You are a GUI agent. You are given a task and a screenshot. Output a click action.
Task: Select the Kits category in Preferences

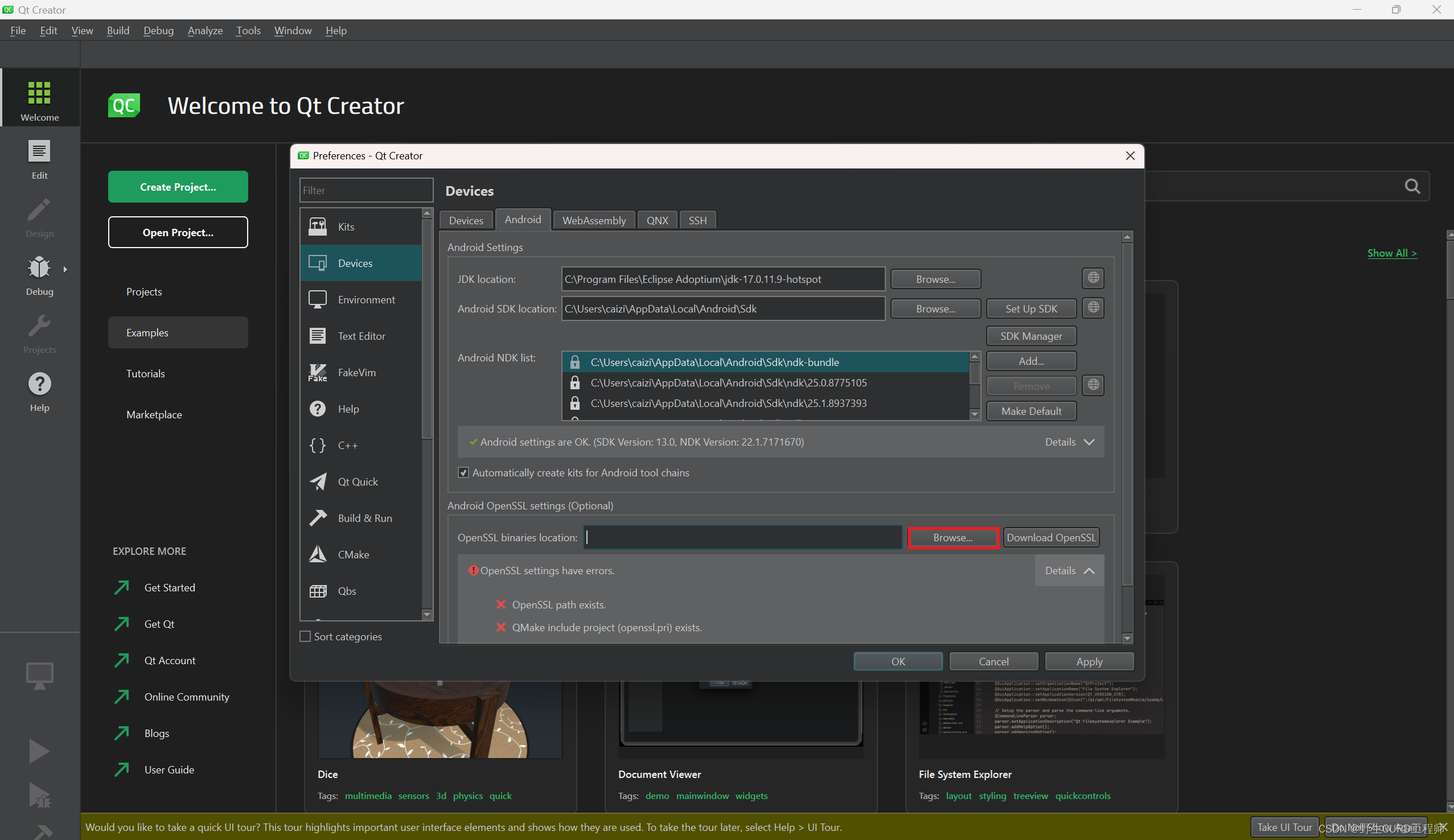(360, 227)
